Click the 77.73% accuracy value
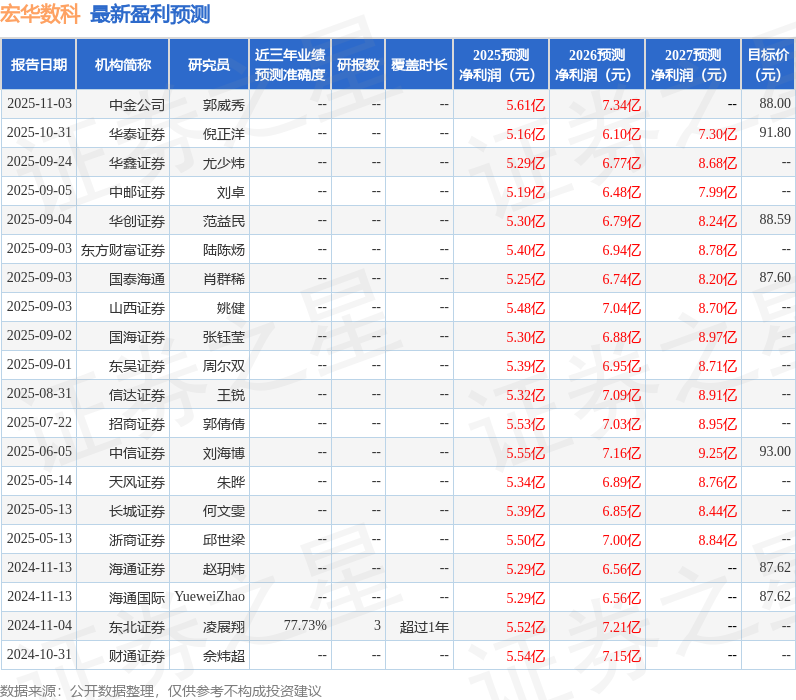Screen dimensions: 796x700 [x=305, y=625]
